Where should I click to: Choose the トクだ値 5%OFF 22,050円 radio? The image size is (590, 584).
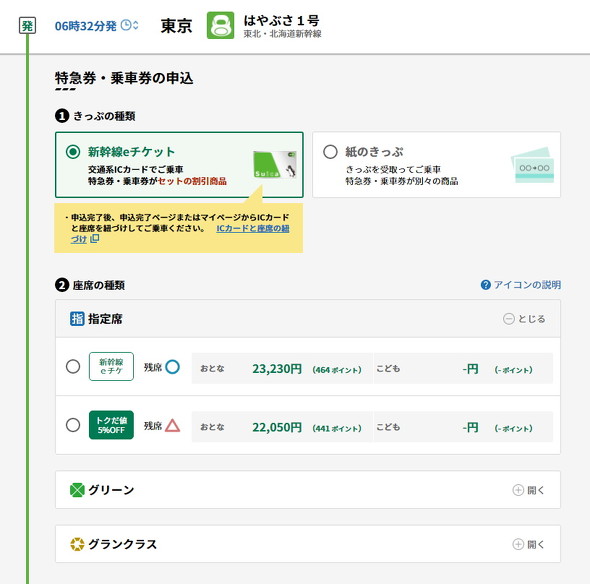(x=73, y=425)
